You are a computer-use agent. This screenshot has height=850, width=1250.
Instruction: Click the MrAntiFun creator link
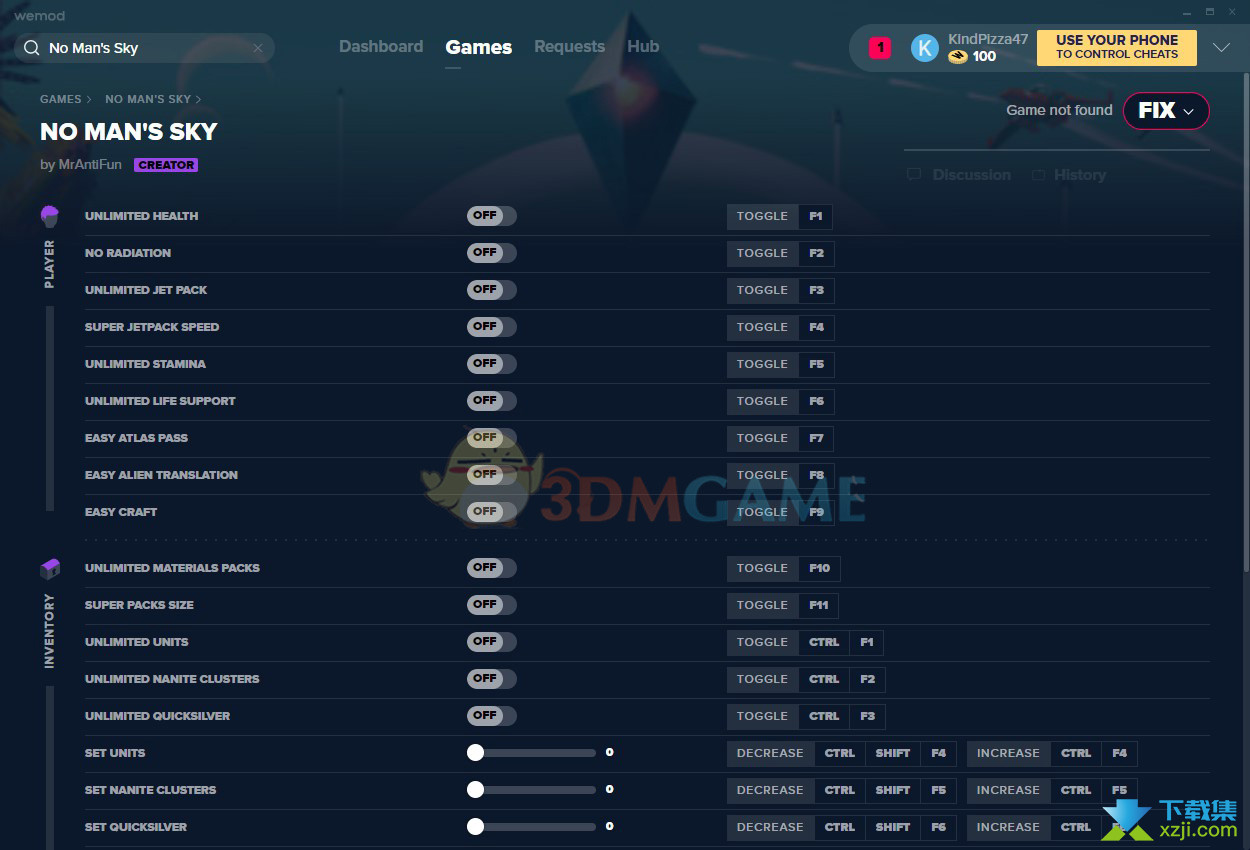[x=89, y=165]
